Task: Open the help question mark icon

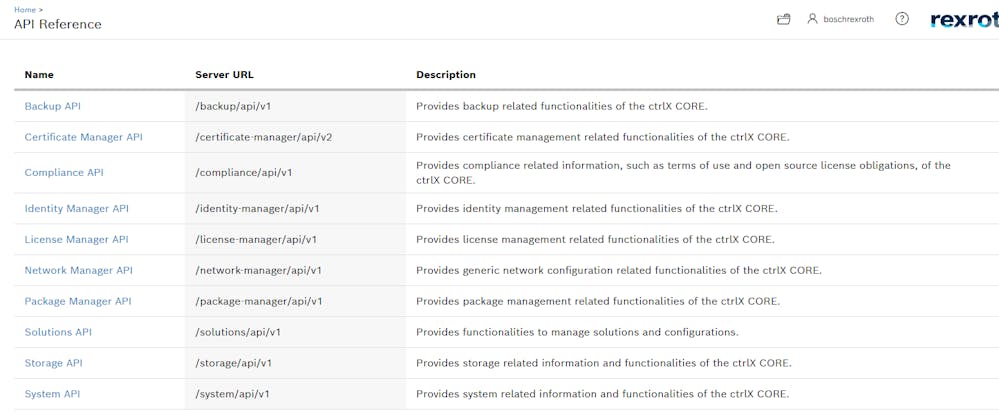Action: [x=902, y=19]
